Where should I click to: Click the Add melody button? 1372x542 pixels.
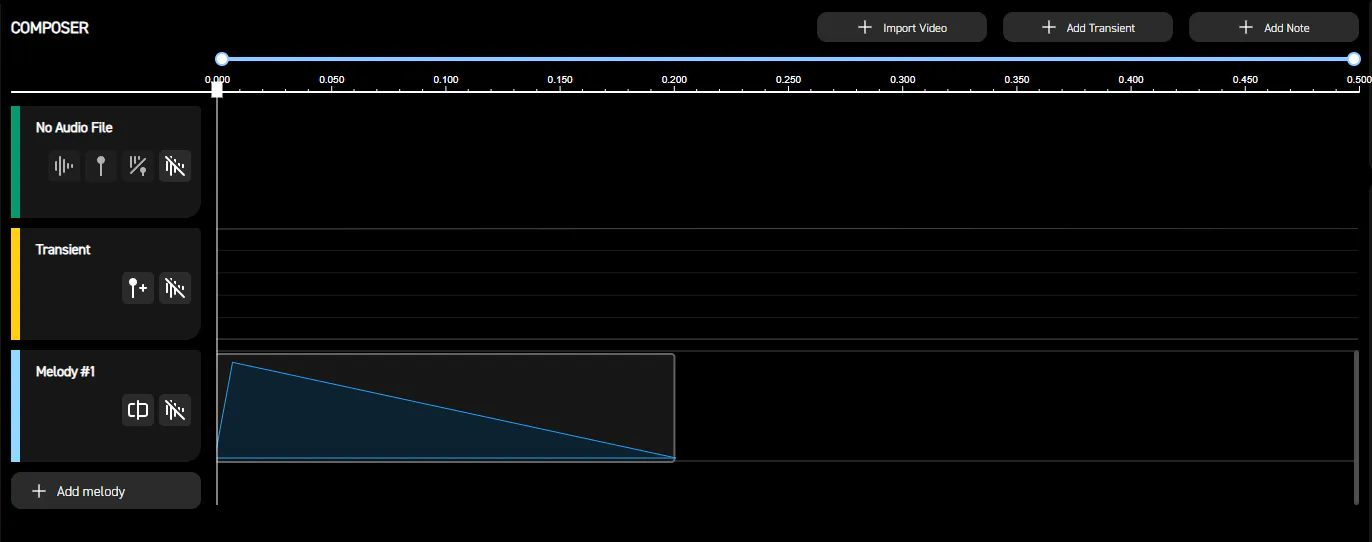click(x=106, y=491)
